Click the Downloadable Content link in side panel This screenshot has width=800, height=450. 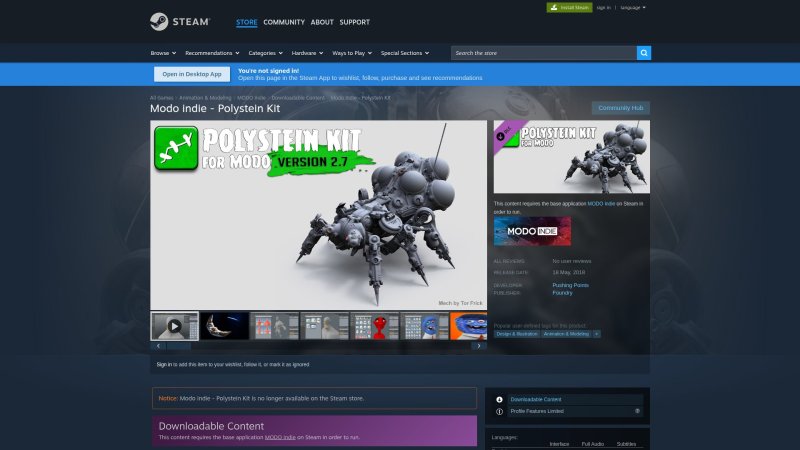536,399
